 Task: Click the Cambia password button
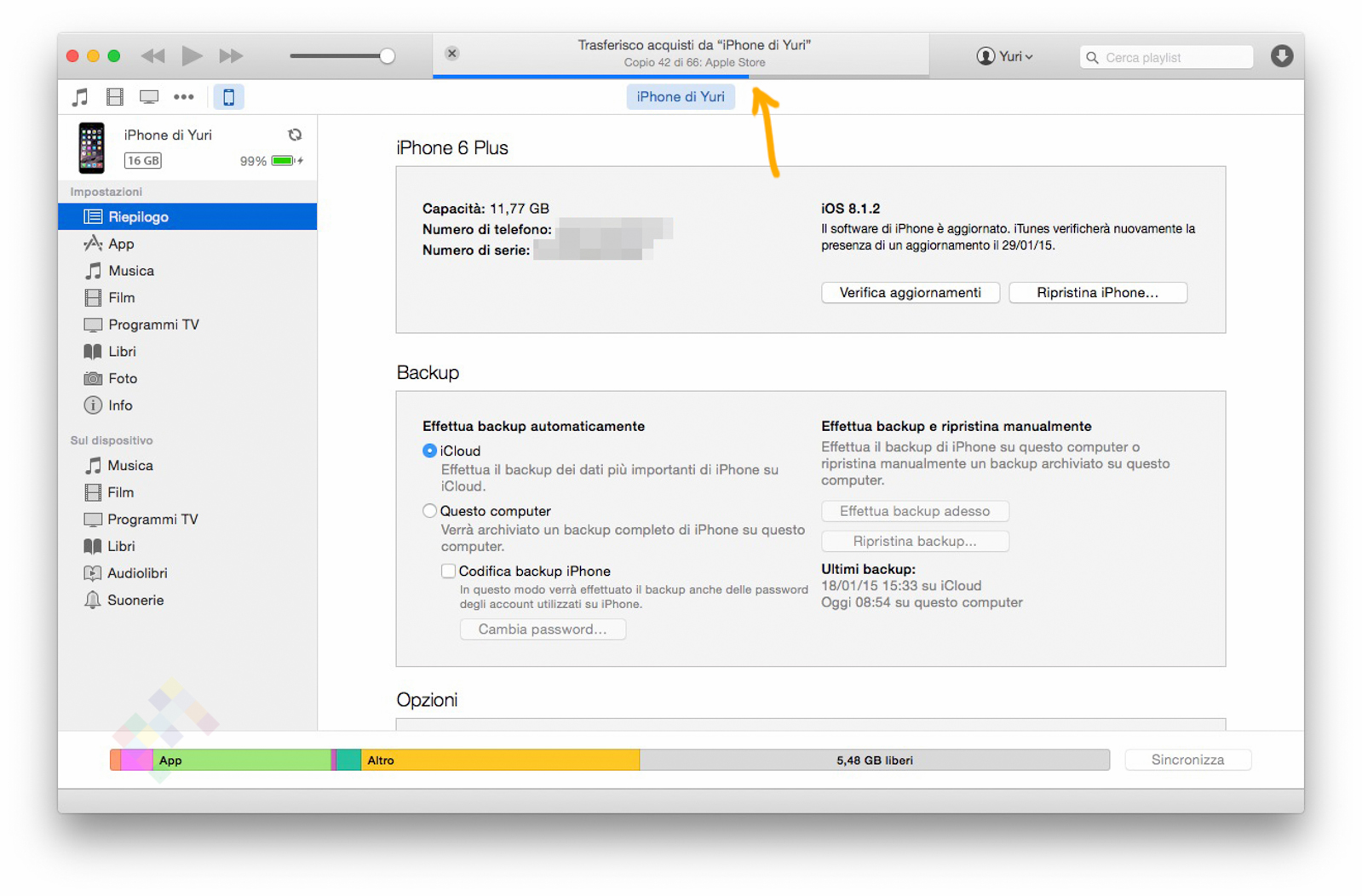point(543,629)
